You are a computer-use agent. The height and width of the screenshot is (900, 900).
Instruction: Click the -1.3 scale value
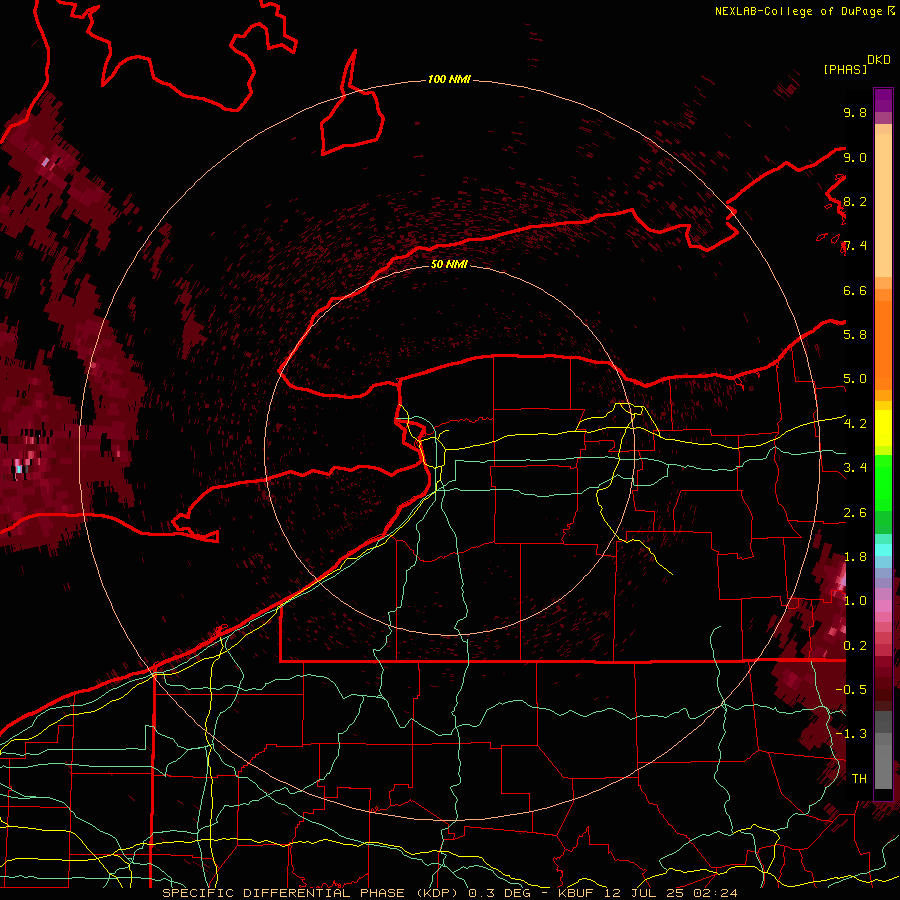point(851,734)
